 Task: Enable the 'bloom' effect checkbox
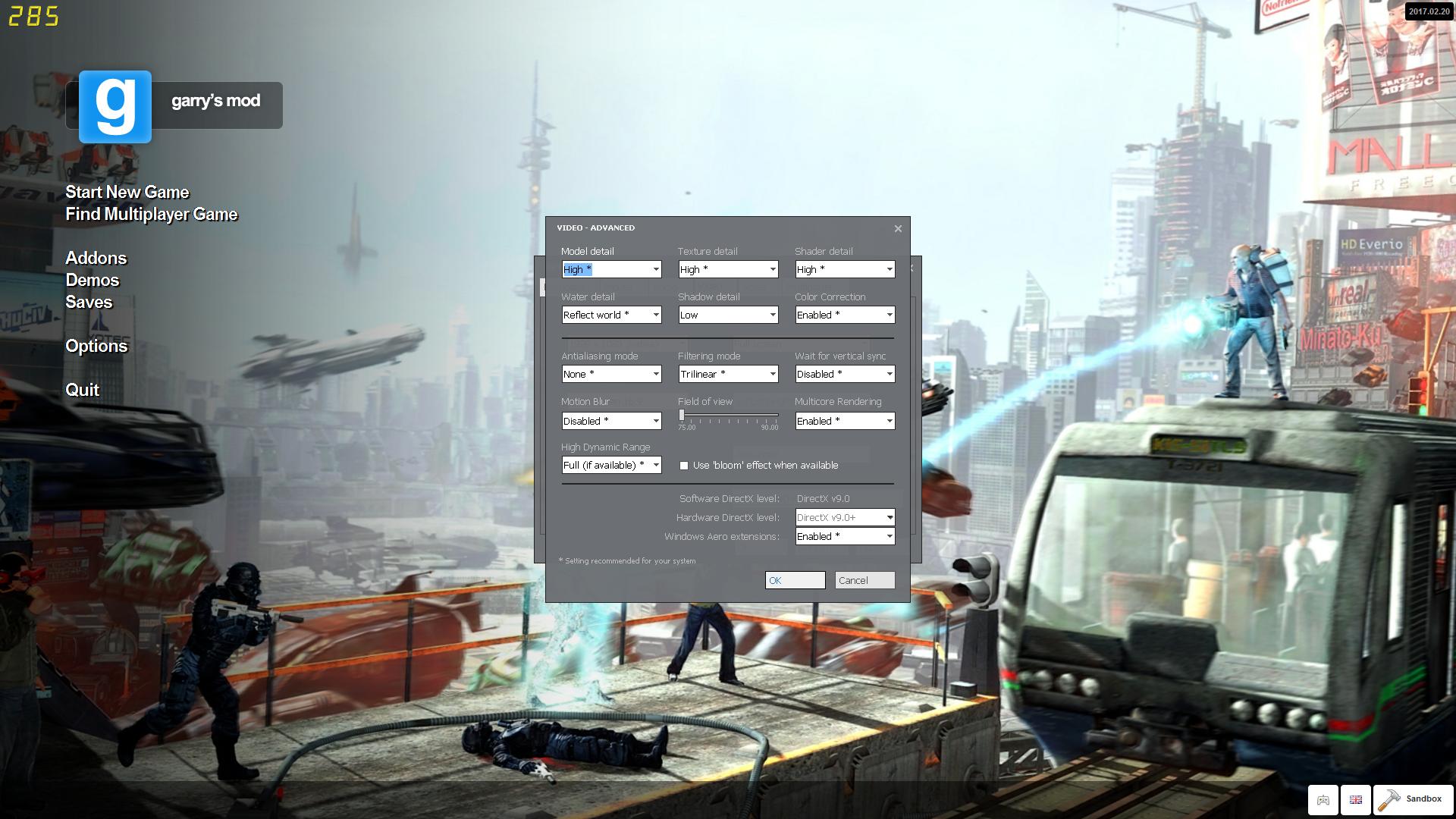pyautogui.click(x=684, y=466)
